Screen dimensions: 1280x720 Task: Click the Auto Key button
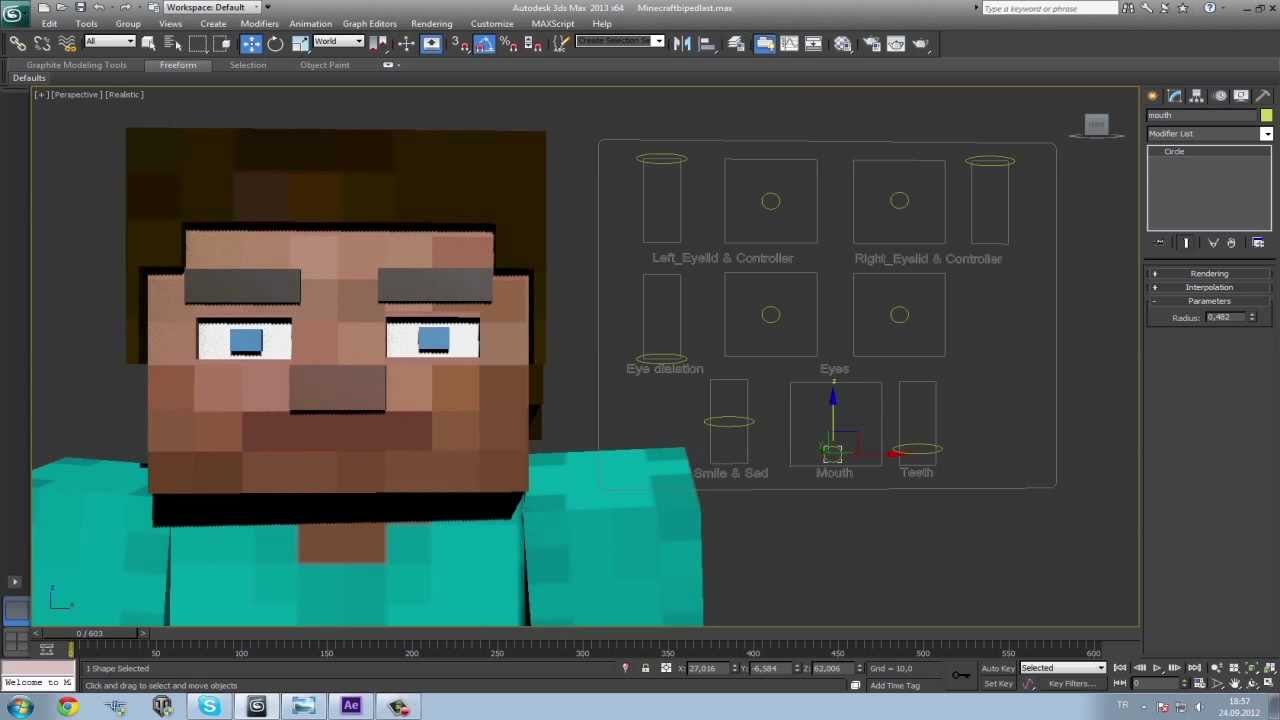pos(998,668)
